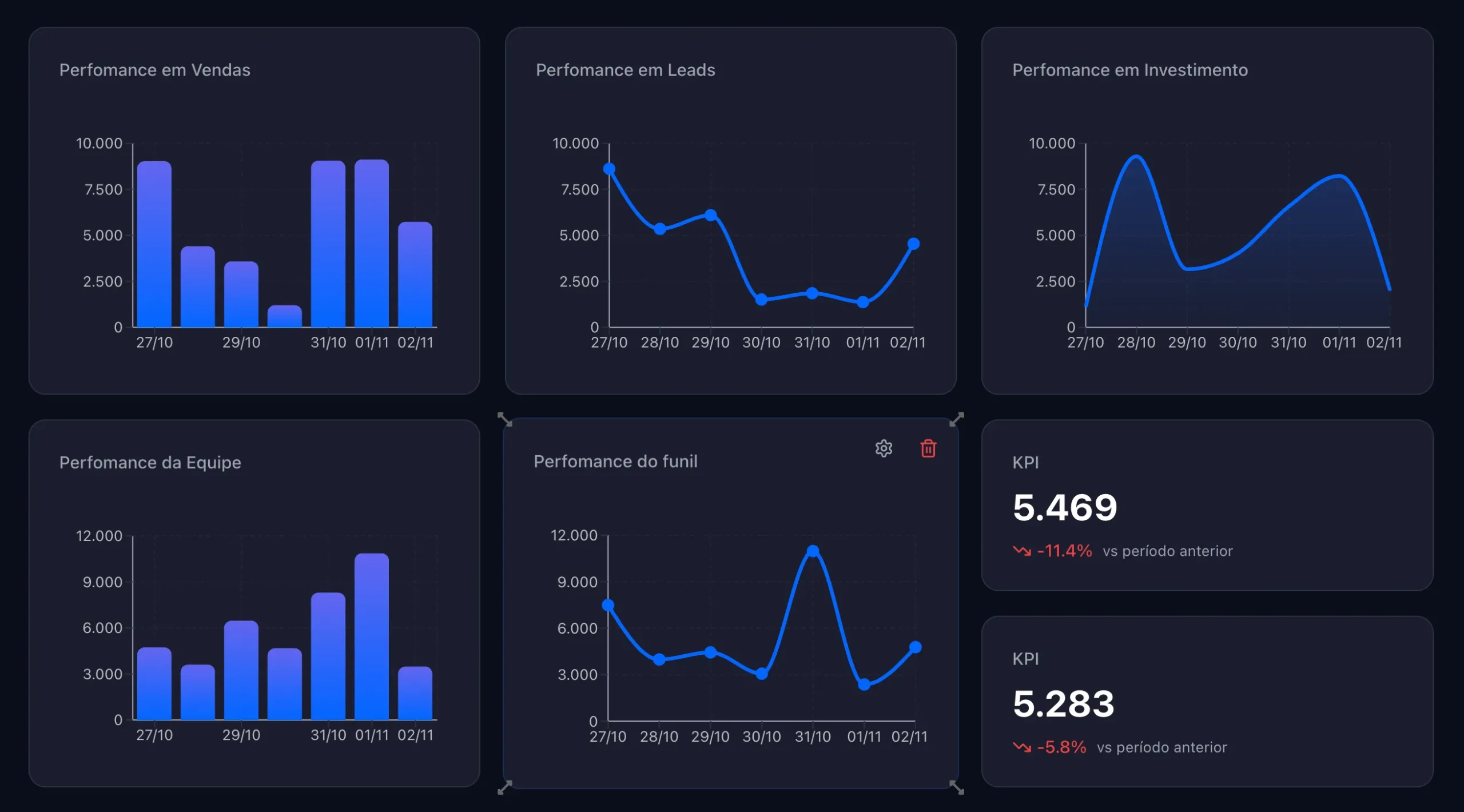Delete widget with red trash icon
The image size is (1464, 812).
pyautogui.click(x=928, y=448)
